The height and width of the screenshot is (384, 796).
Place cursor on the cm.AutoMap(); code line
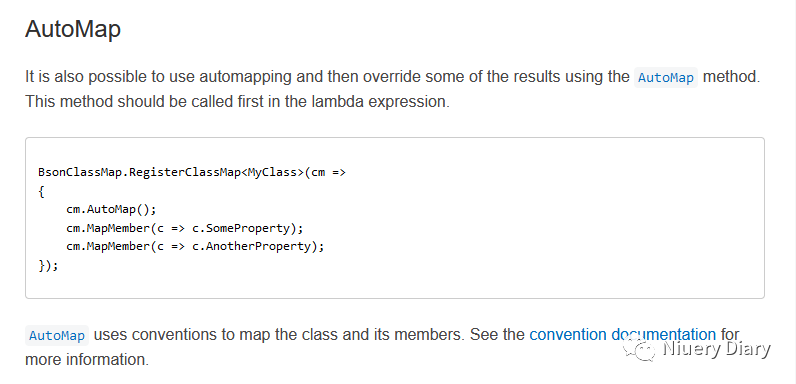pos(111,209)
